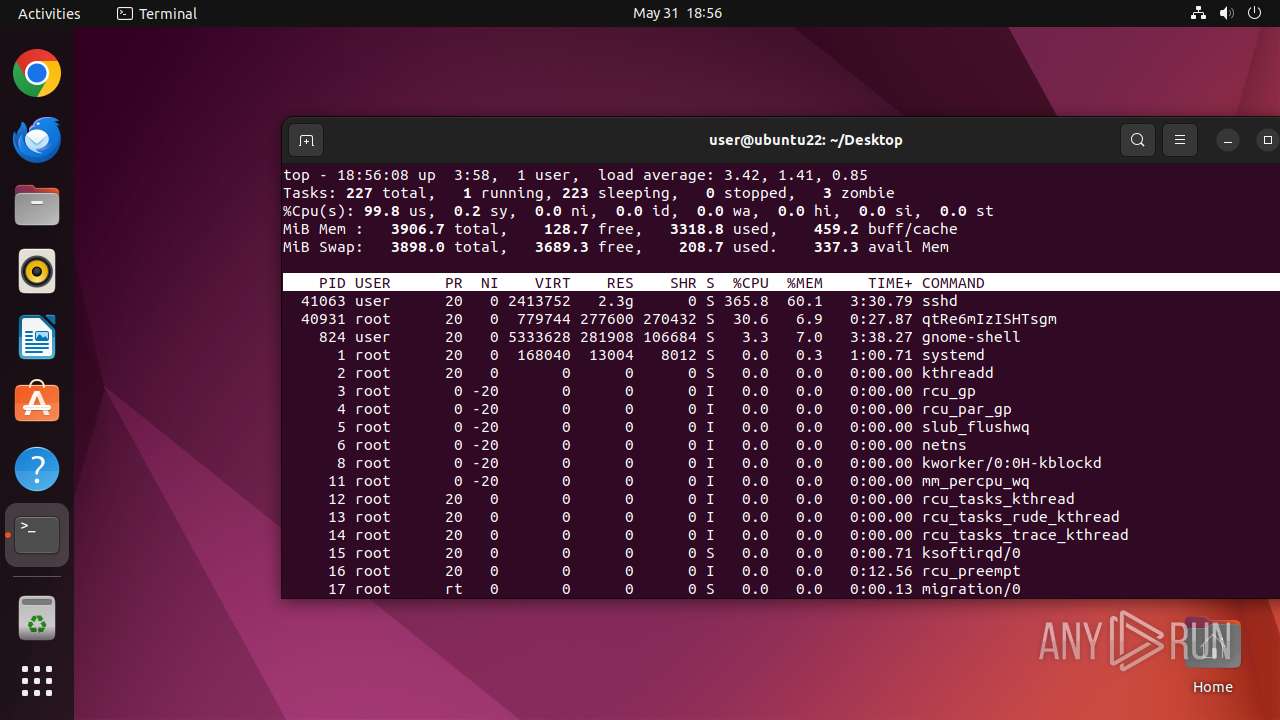Open Ubuntu Software from the dock
Viewport: 1280px width, 720px height.
[x=37, y=403]
